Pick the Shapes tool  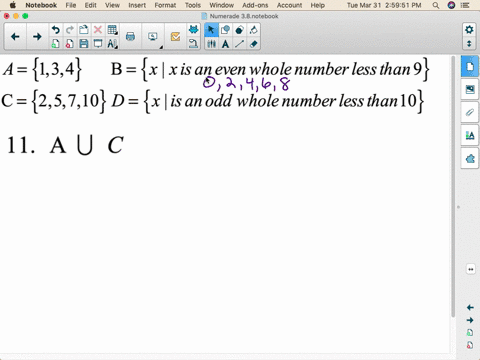tap(225, 30)
